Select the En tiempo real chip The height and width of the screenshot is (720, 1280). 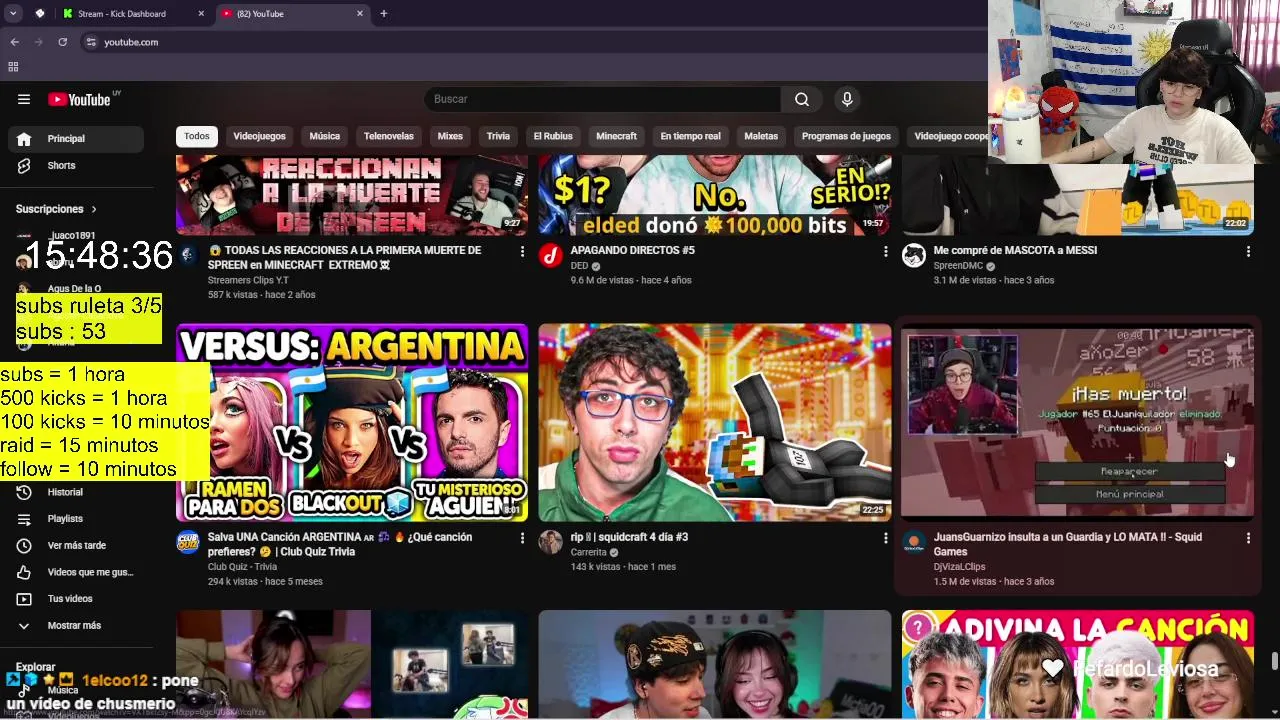pos(690,136)
